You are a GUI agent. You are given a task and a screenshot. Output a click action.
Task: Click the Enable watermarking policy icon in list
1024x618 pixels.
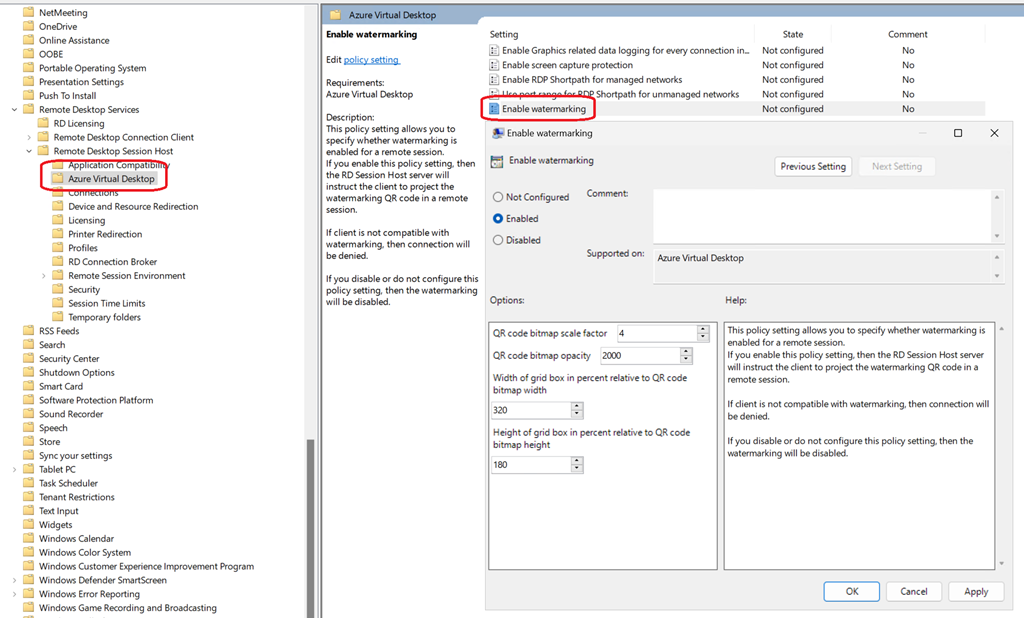(494, 108)
